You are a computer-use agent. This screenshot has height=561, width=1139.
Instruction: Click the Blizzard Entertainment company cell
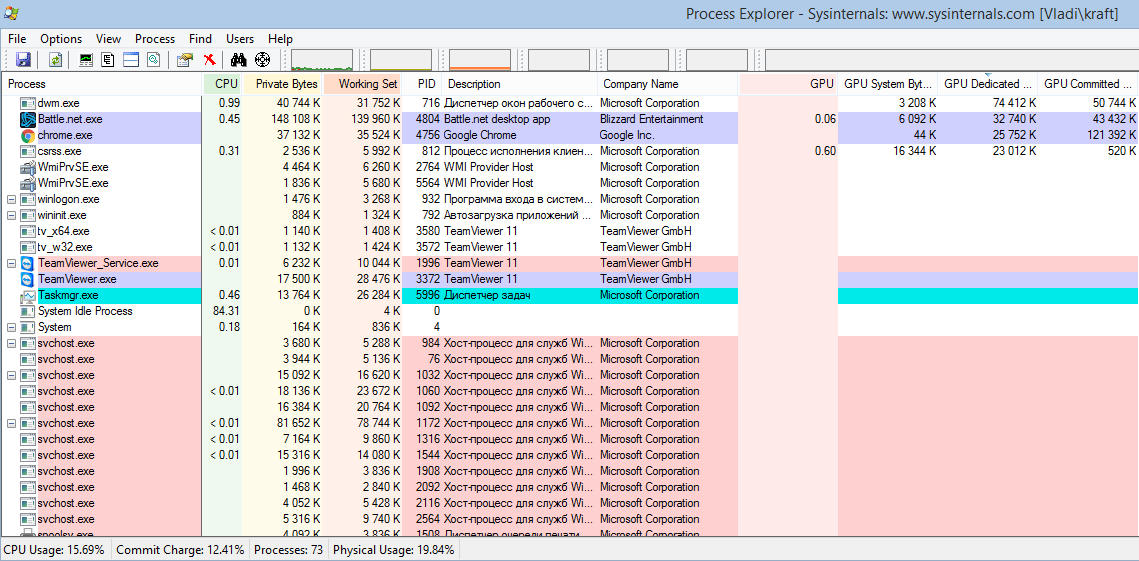click(x=652, y=119)
